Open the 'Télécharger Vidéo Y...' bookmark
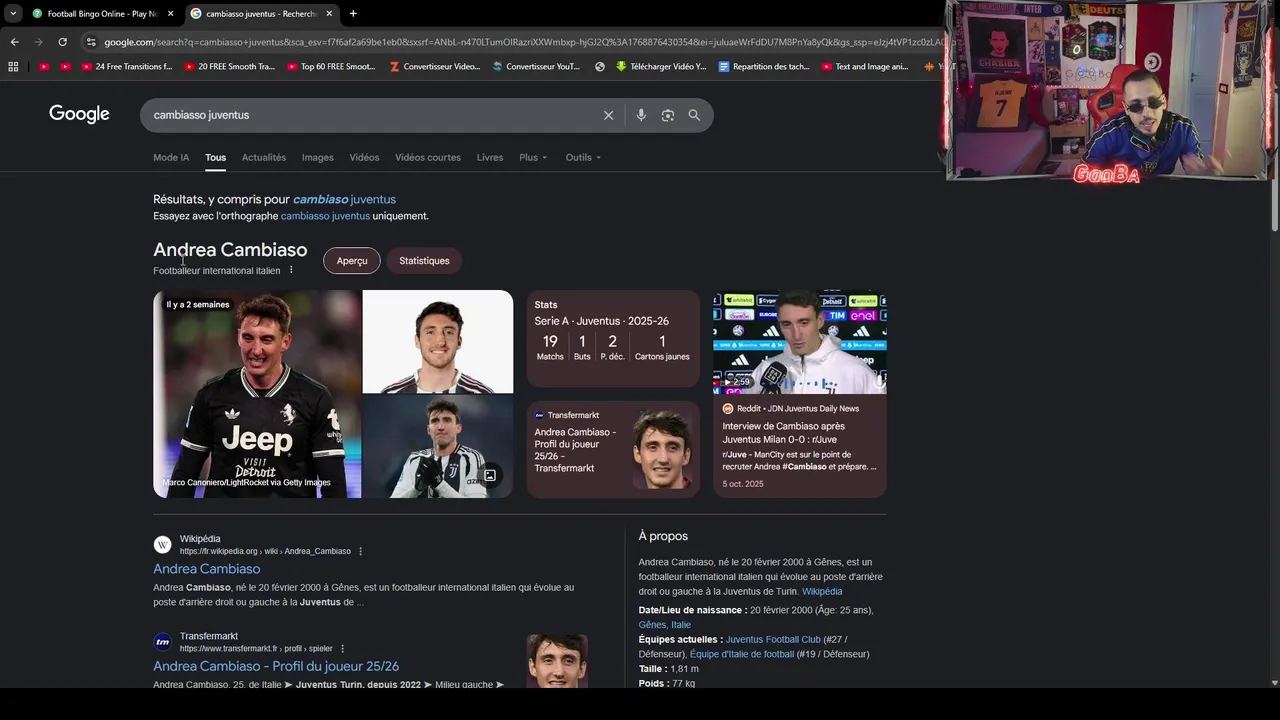Screen dimensions: 1280x720 click(x=661, y=67)
